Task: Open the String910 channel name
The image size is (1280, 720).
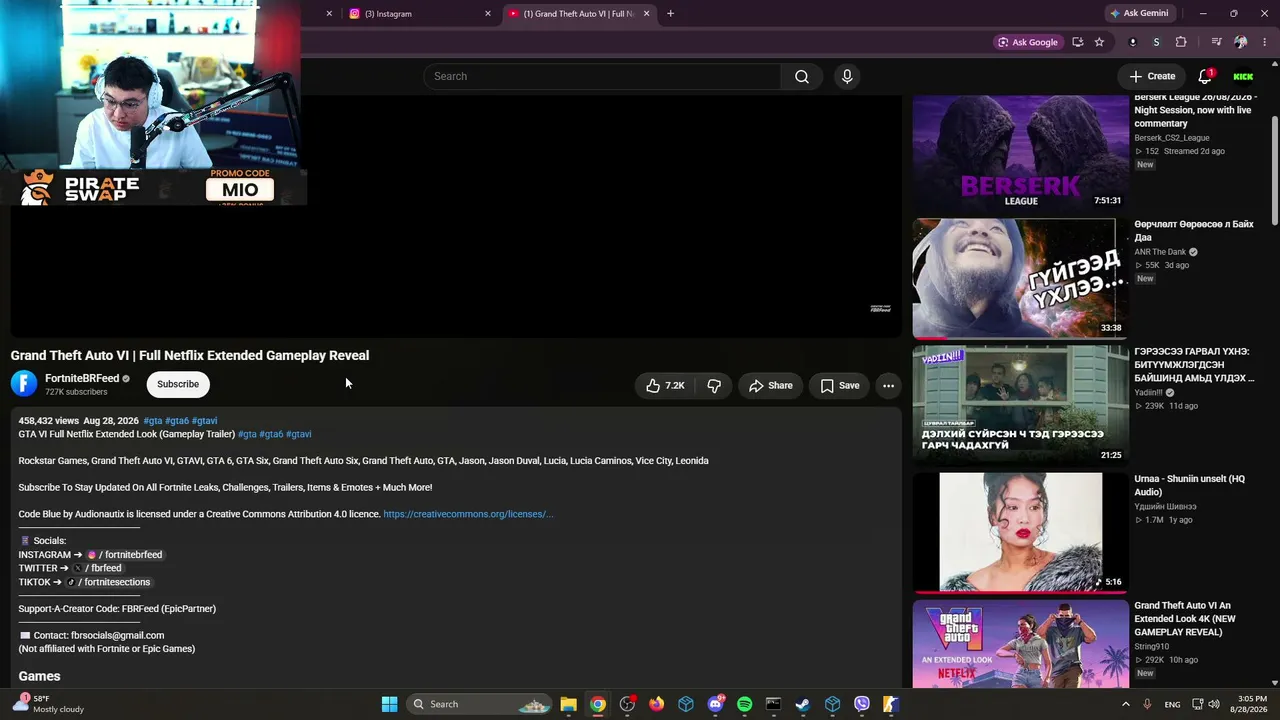Action: click(x=1151, y=646)
